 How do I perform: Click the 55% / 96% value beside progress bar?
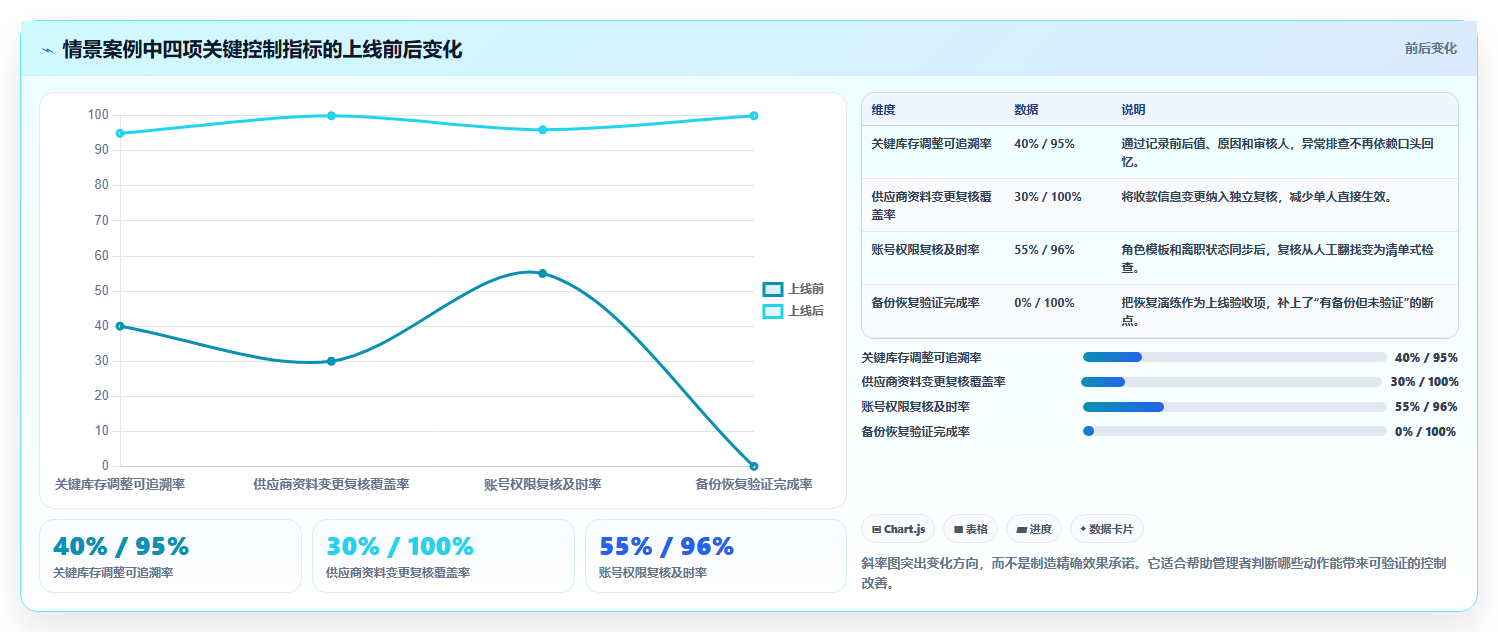[x=1426, y=407]
